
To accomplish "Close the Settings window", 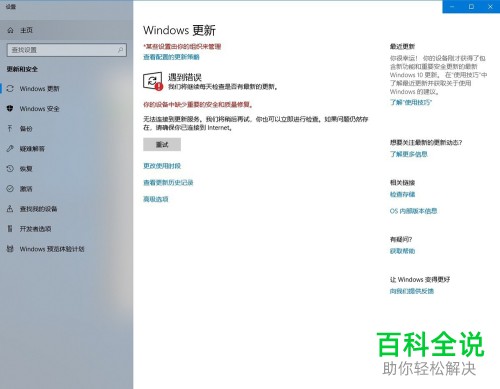I will point(490,7).
